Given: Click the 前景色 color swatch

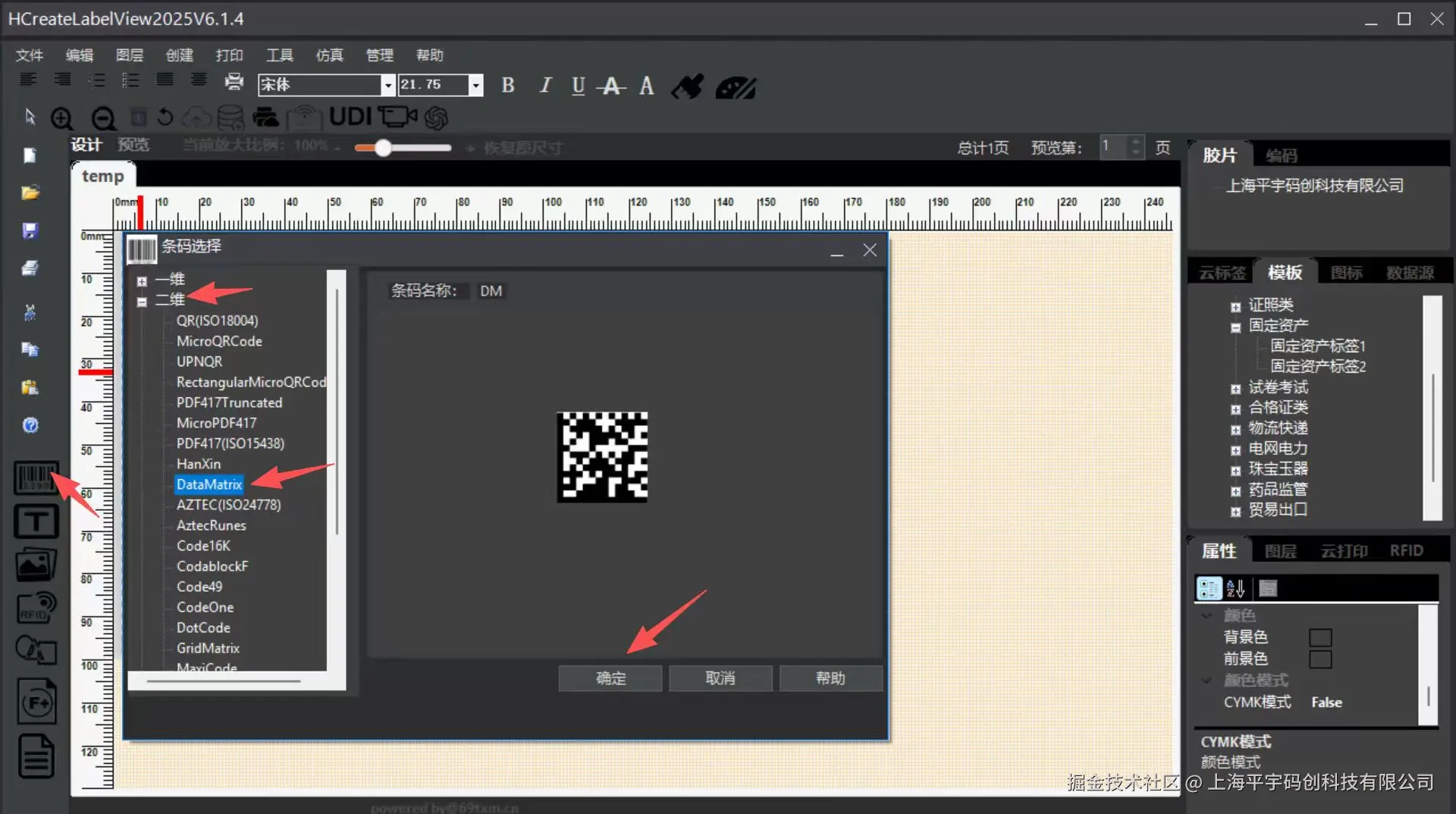Looking at the screenshot, I should coord(1320,659).
